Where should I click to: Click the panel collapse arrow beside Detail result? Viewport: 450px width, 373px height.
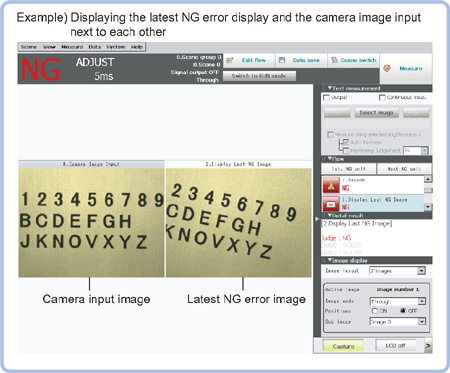point(317,219)
